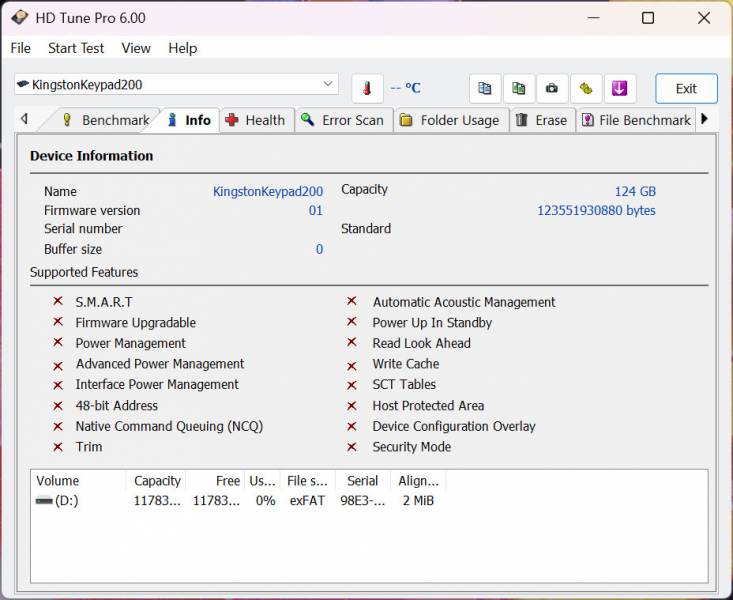
Task: Switch to the File Benchmark tab
Action: [x=636, y=120]
